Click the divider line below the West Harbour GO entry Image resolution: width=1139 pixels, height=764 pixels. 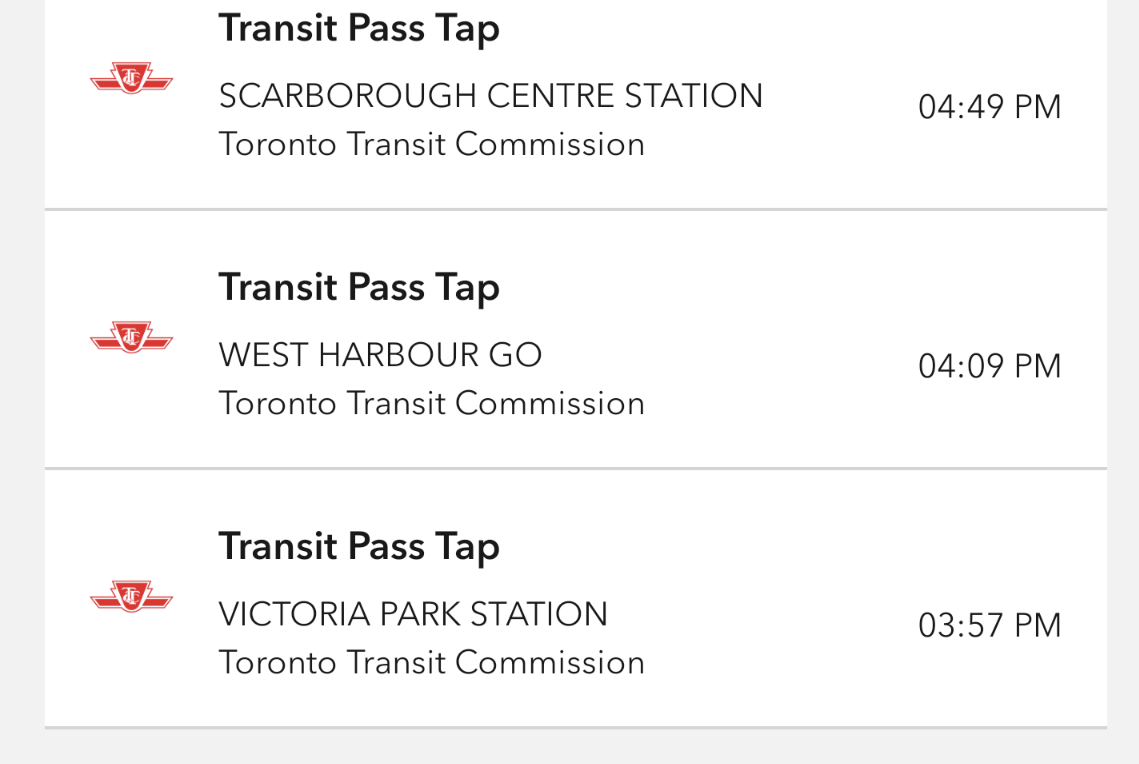click(x=575, y=468)
